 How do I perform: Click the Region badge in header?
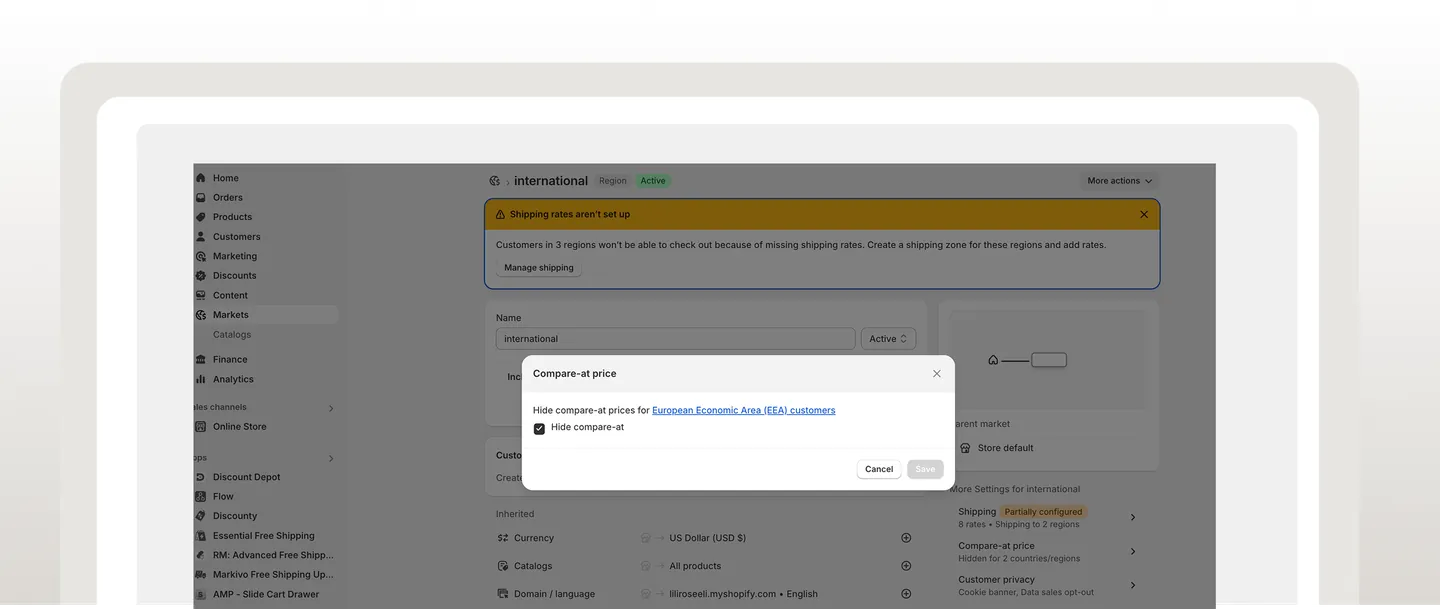click(x=613, y=181)
